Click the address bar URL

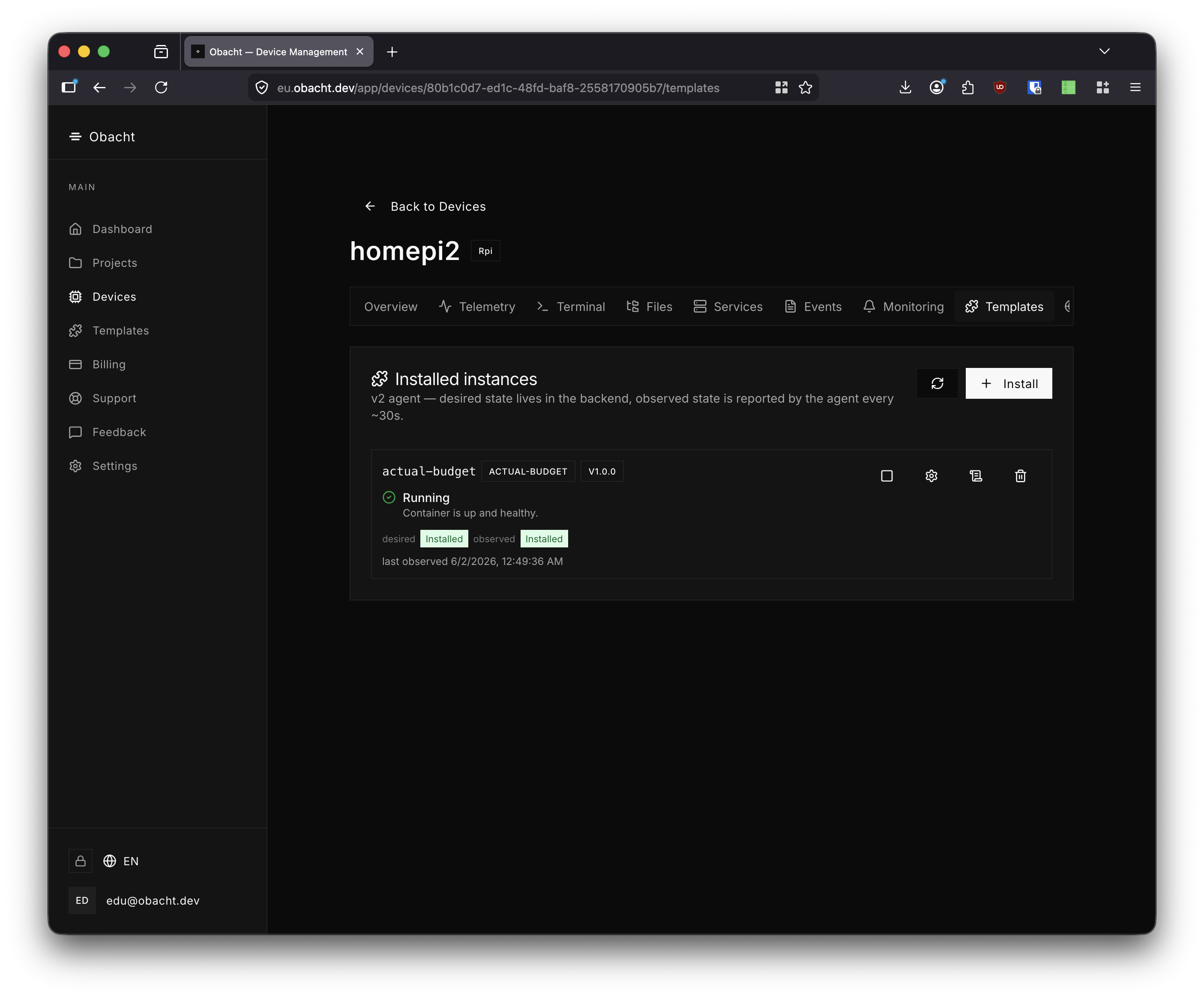[497, 88]
